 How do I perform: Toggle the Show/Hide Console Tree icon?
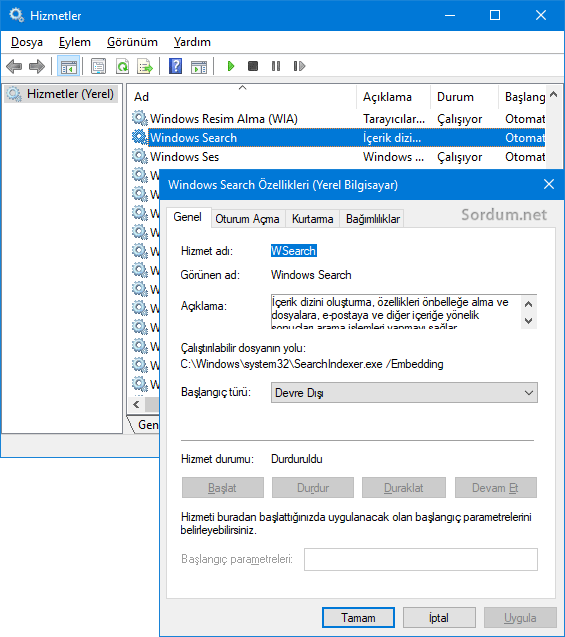tap(68, 66)
